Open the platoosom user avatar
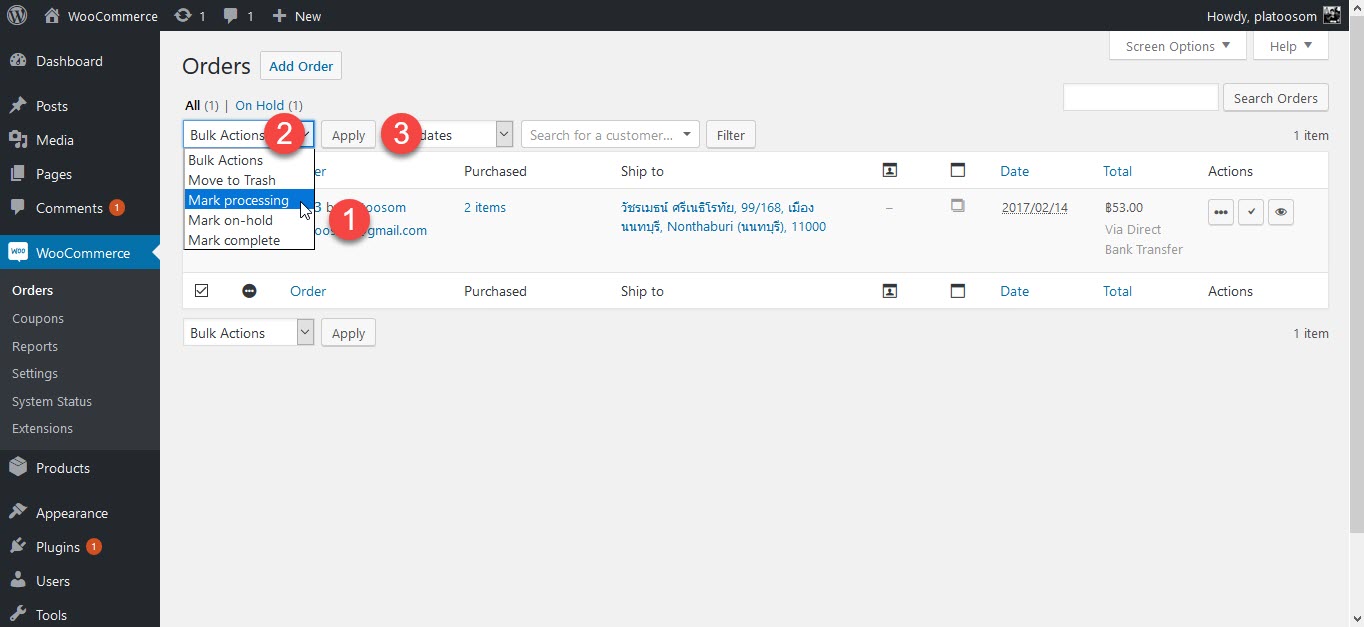Viewport: 1364px width, 627px height. coord(1331,15)
